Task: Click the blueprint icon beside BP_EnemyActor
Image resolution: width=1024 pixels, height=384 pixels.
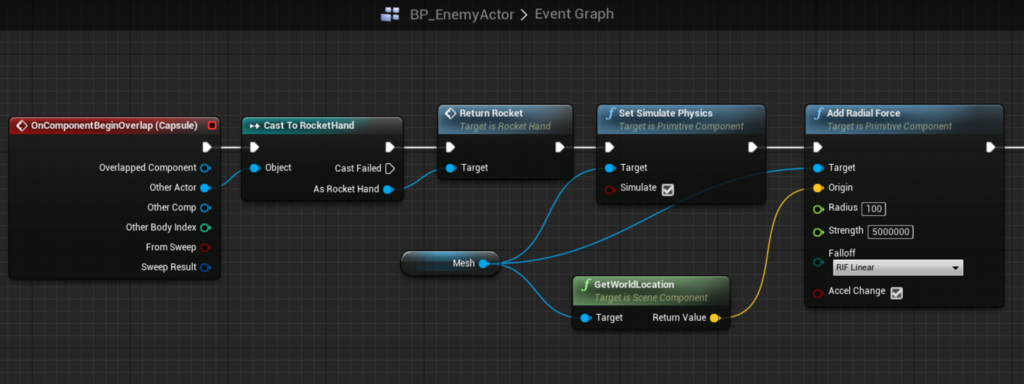Action: coord(391,14)
